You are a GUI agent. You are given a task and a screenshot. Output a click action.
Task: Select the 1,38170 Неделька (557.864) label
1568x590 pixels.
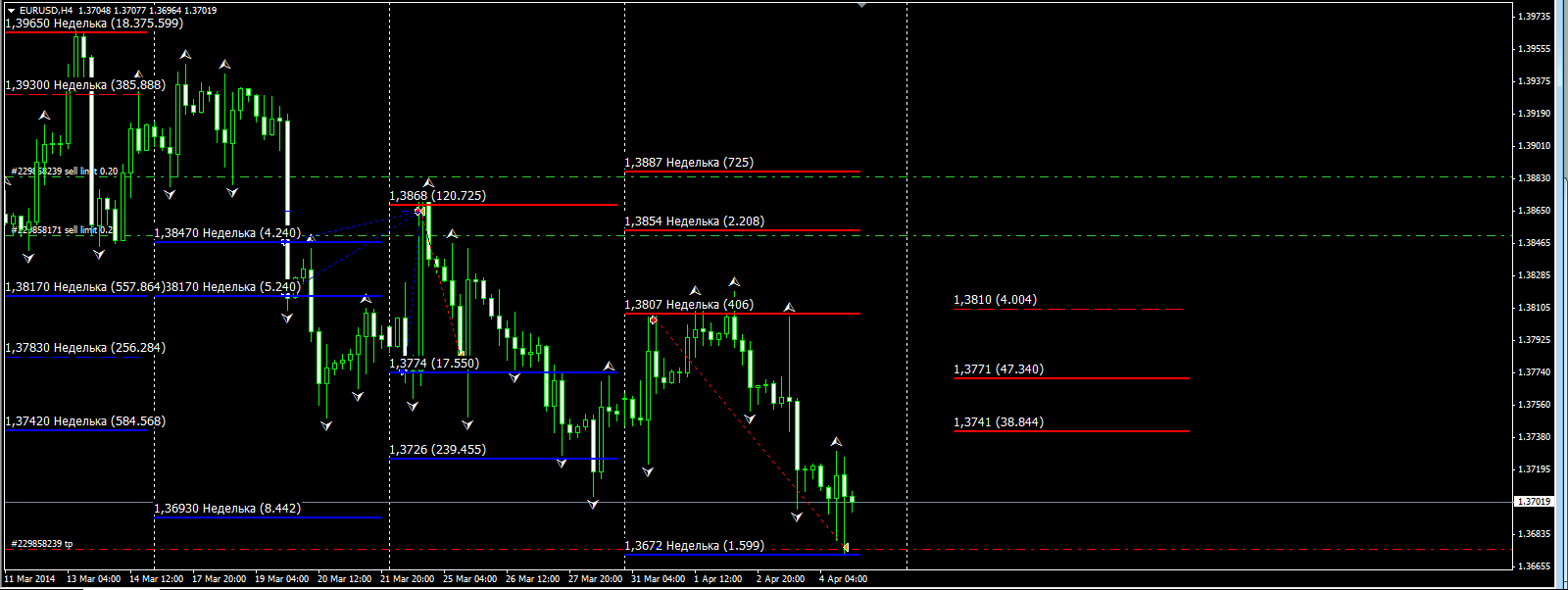pos(84,287)
